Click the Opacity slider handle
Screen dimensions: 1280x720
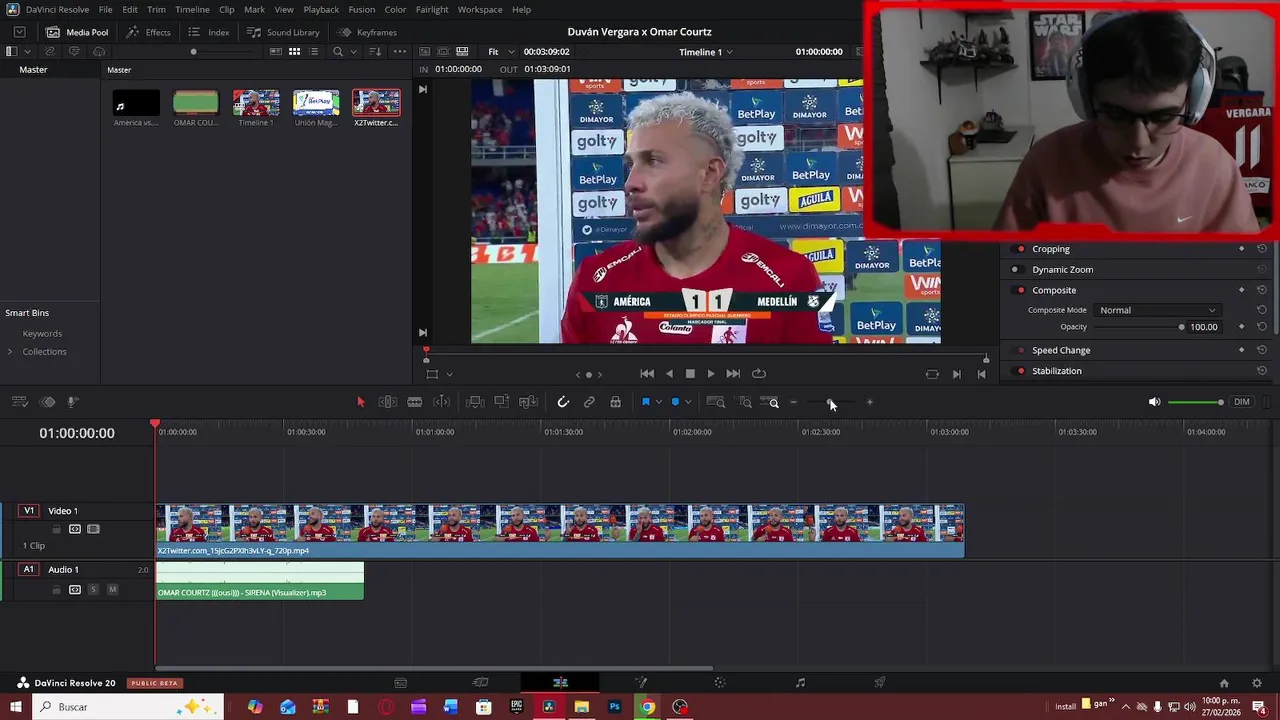1181,327
